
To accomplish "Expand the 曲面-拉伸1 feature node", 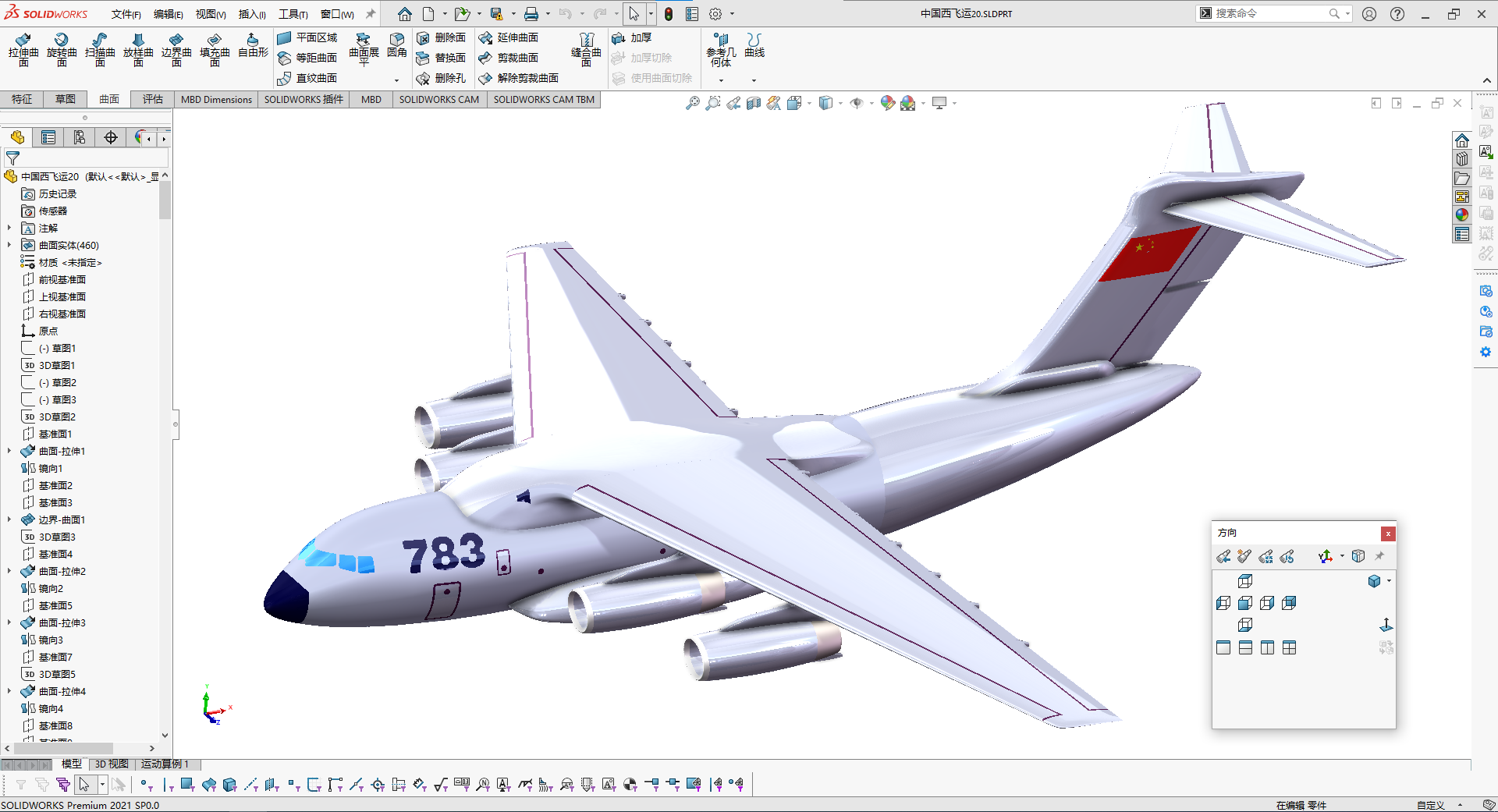I will click(9, 451).
